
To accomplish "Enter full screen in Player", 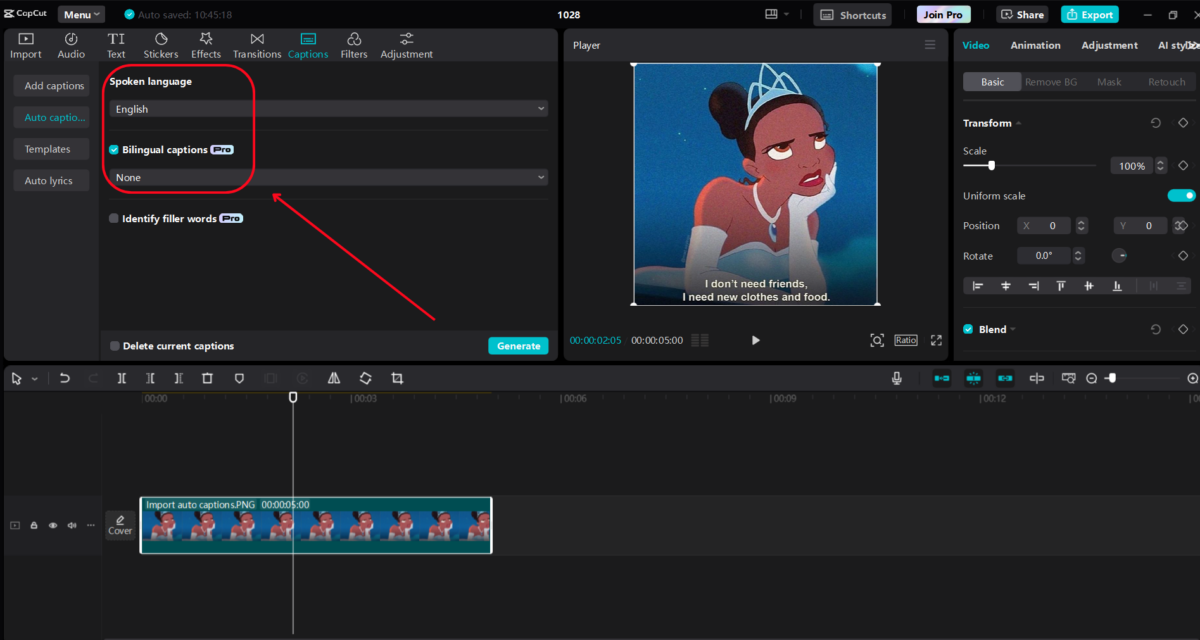I will pos(936,340).
